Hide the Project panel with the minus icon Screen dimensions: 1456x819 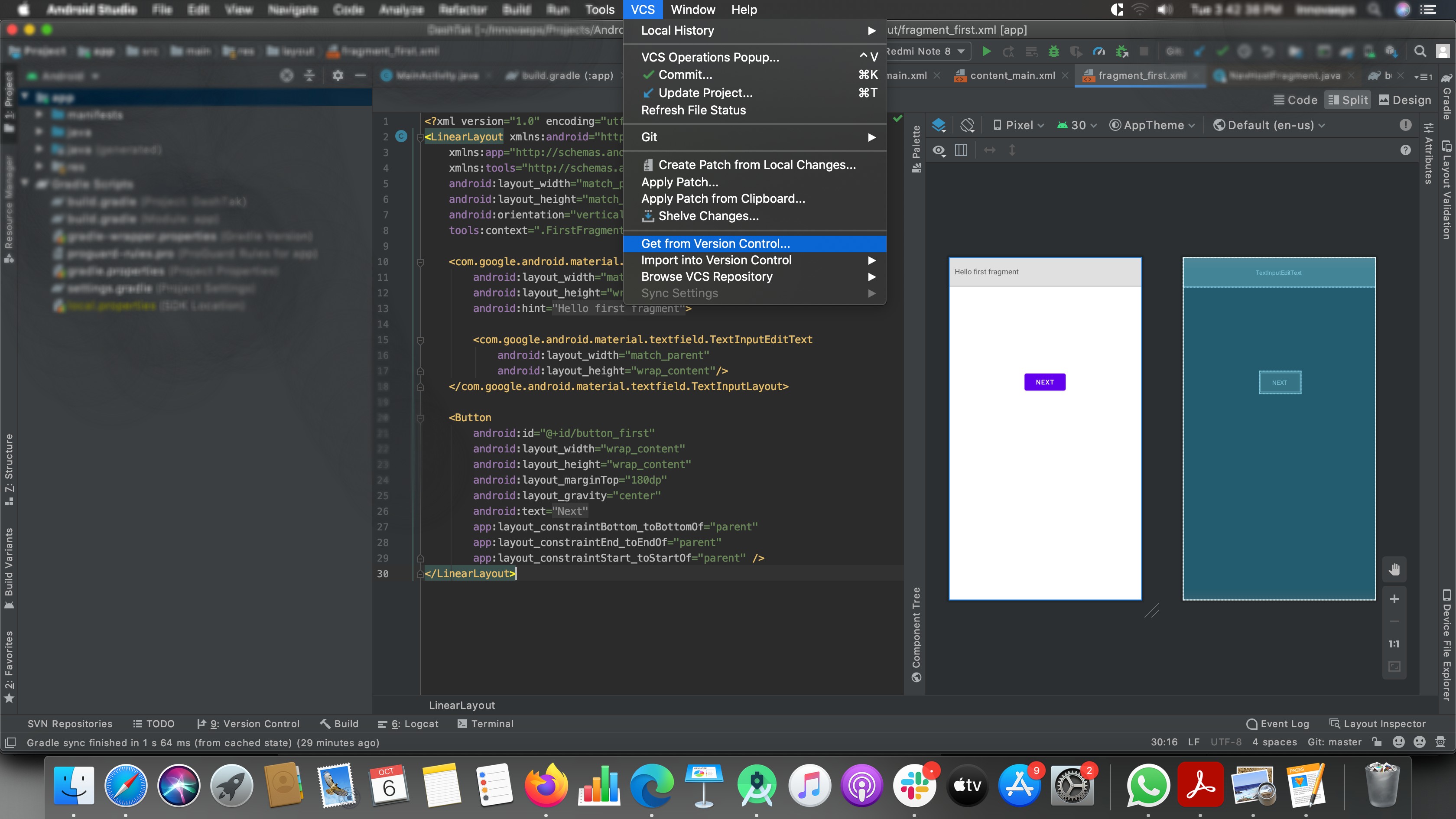pyautogui.click(x=360, y=75)
